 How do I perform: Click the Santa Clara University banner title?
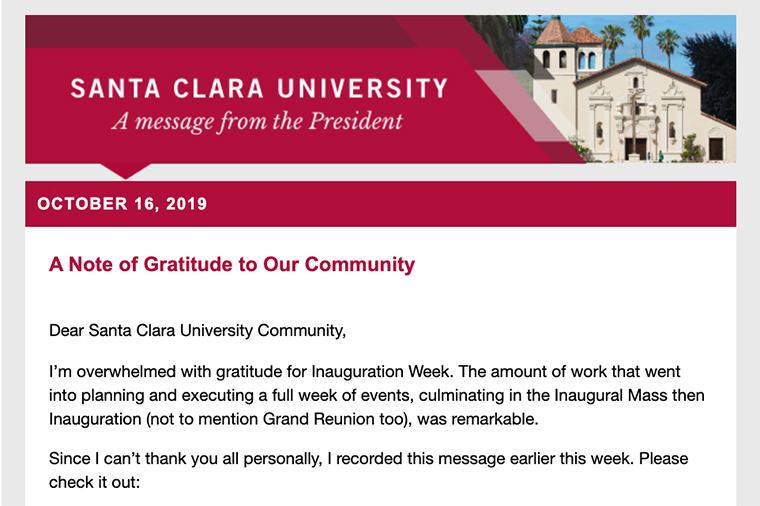[259, 89]
